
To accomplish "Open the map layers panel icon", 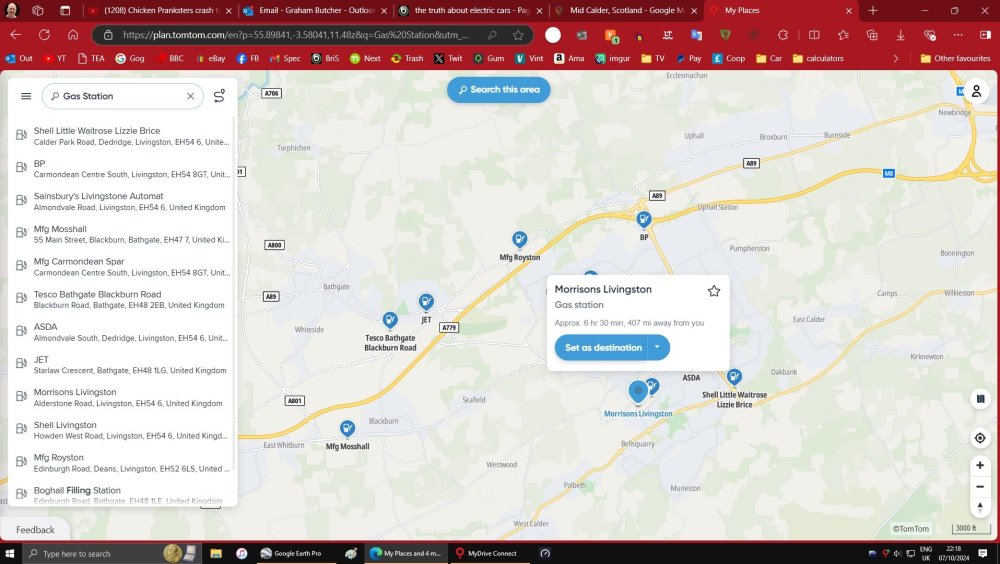I will 980,399.
